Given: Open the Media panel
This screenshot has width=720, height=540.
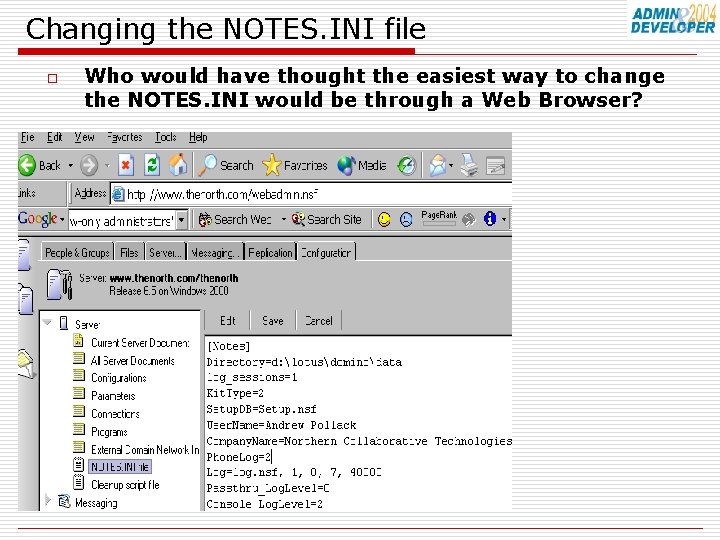Looking at the screenshot, I should (x=362, y=165).
